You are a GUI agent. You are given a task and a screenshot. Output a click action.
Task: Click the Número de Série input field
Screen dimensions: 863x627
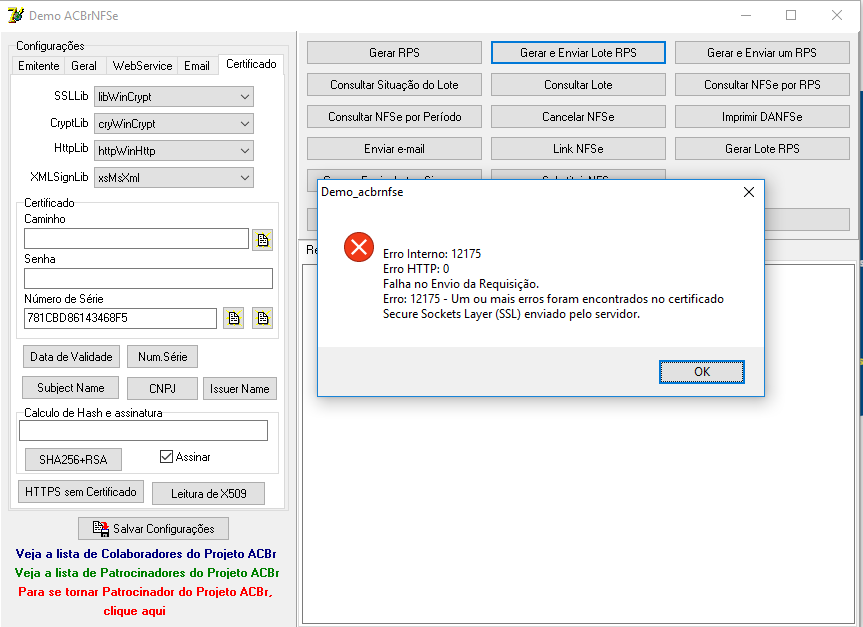coord(121,318)
